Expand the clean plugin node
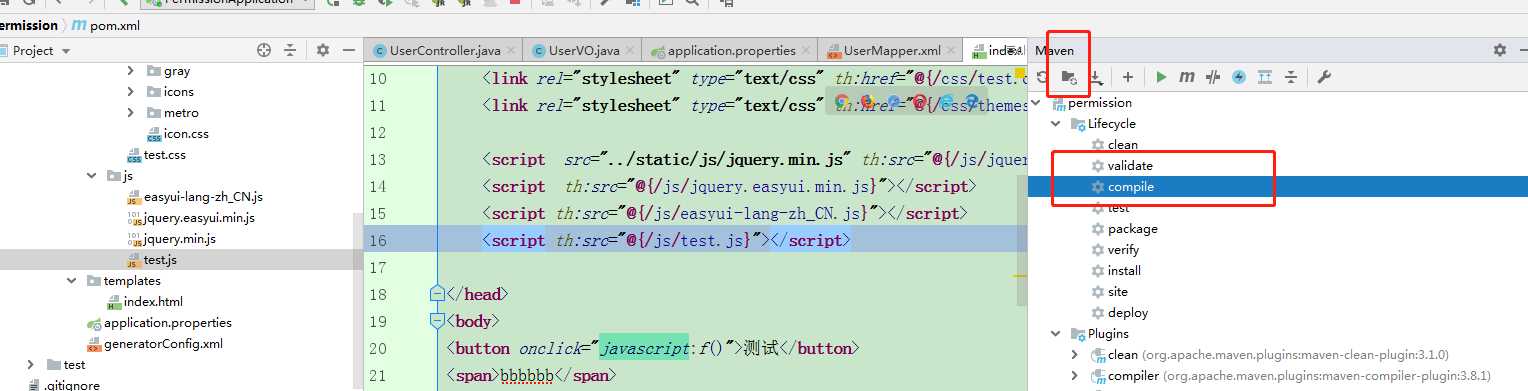1528x391 pixels. pos(1075,355)
